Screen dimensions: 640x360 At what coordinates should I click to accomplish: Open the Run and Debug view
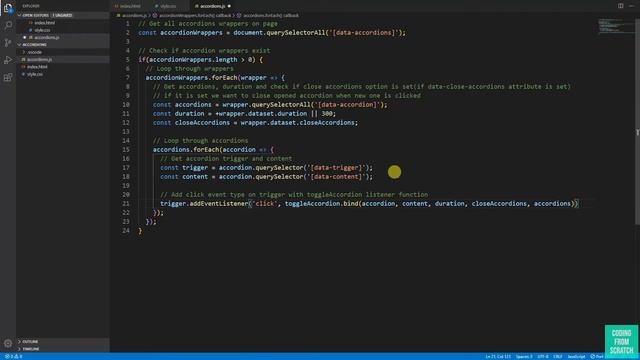coord(8,60)
